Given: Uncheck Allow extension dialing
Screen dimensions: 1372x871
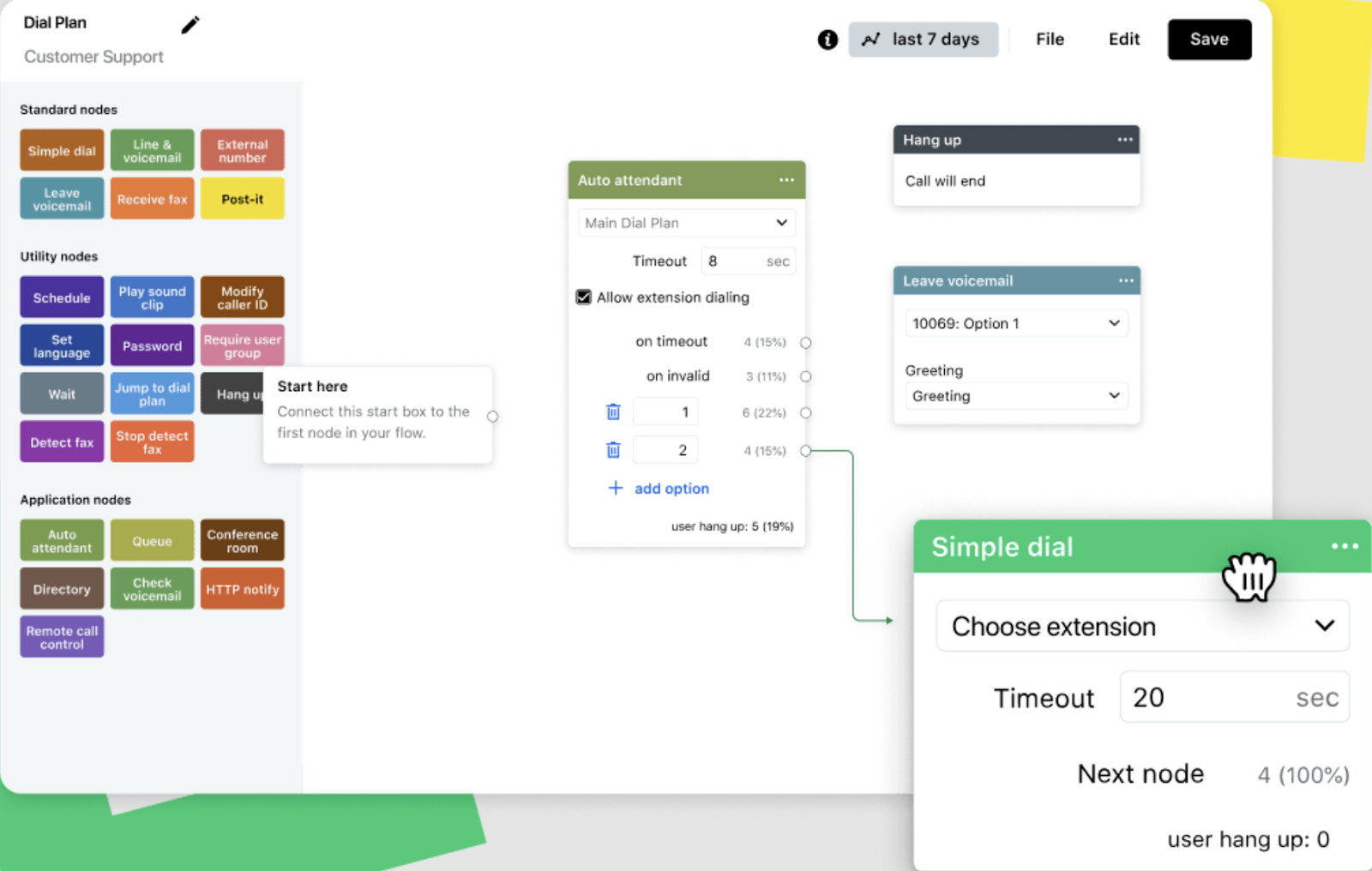Looking at the screenshot, I should [584, 297].
